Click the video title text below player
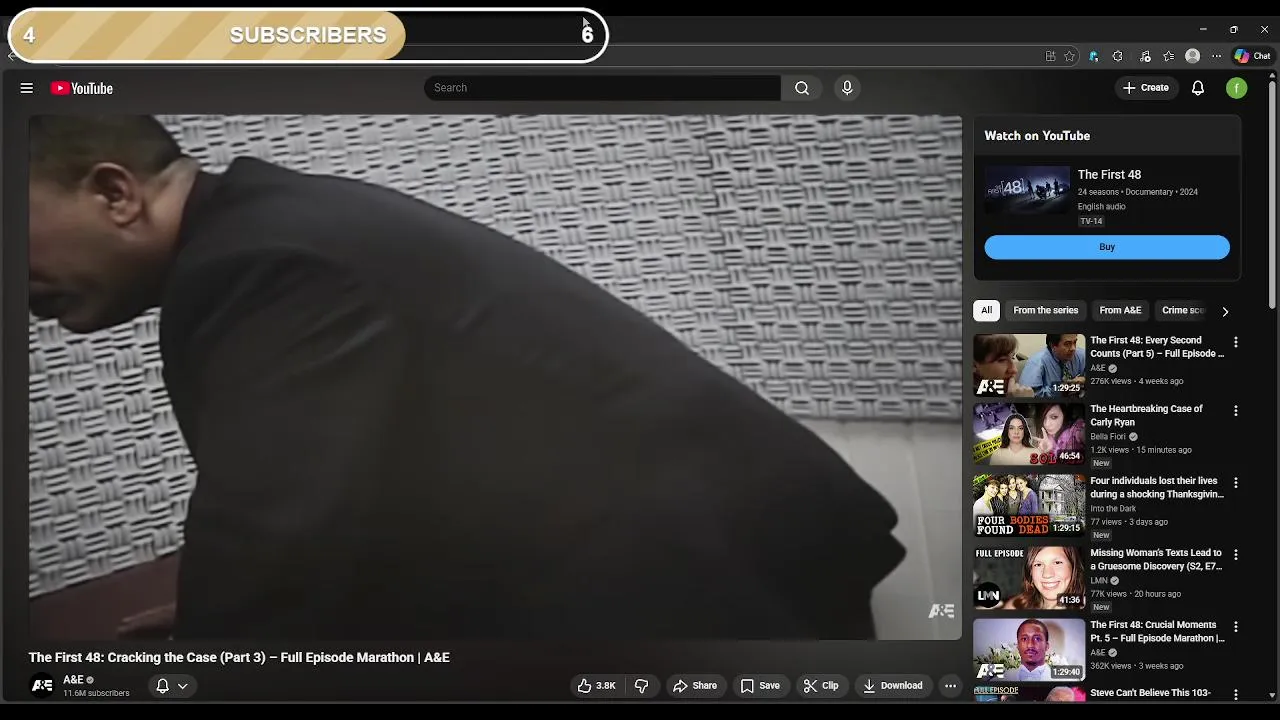Screen dimensions: 1280x720 tap(239, 657)
